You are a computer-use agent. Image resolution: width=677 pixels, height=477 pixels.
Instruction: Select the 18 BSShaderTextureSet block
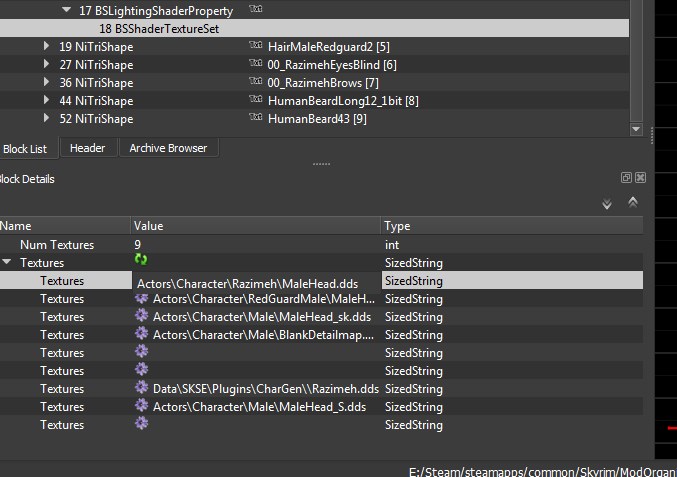[x=314, y=28]
